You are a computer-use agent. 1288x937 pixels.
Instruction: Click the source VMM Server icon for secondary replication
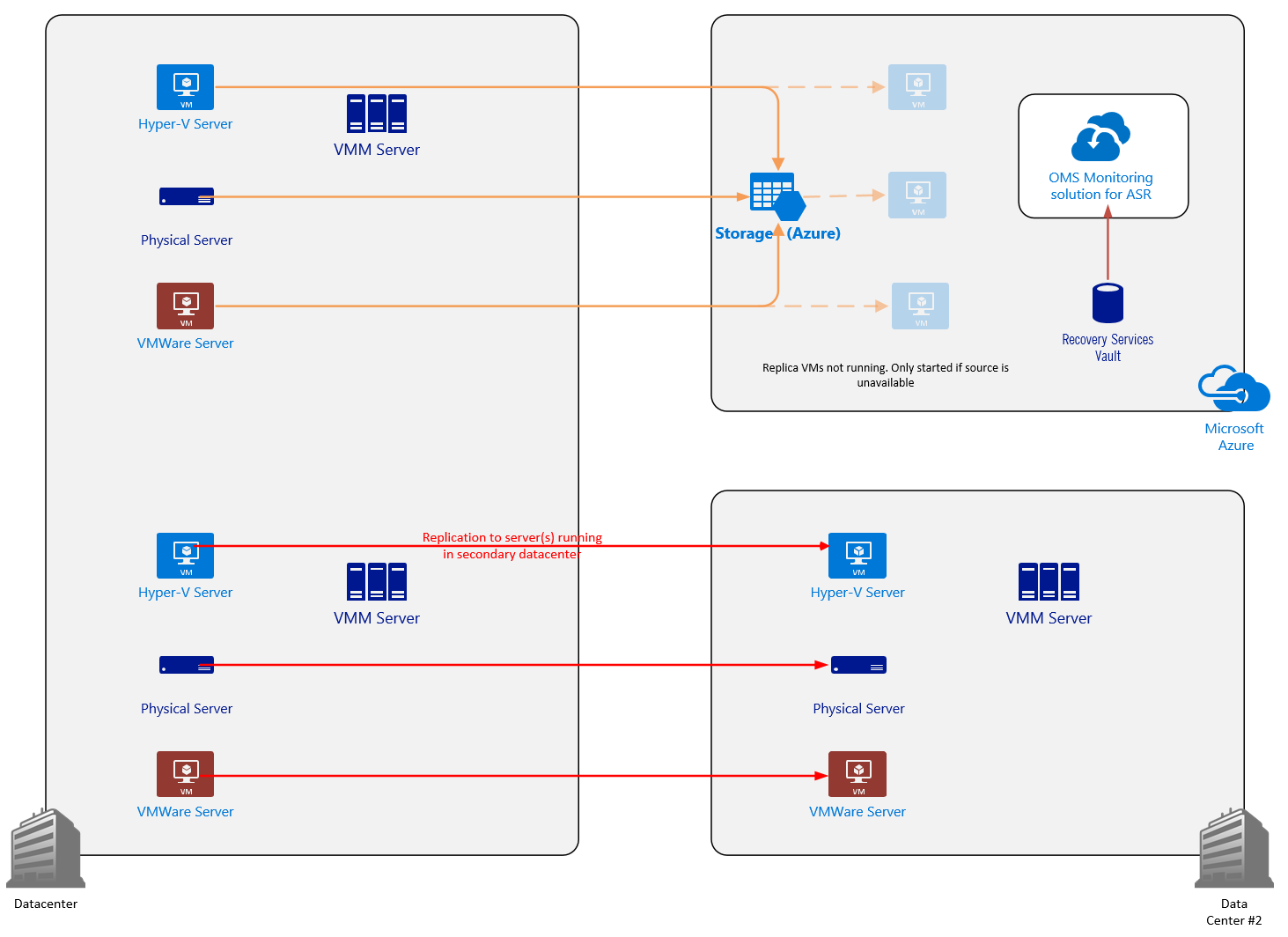click(377, 582)
